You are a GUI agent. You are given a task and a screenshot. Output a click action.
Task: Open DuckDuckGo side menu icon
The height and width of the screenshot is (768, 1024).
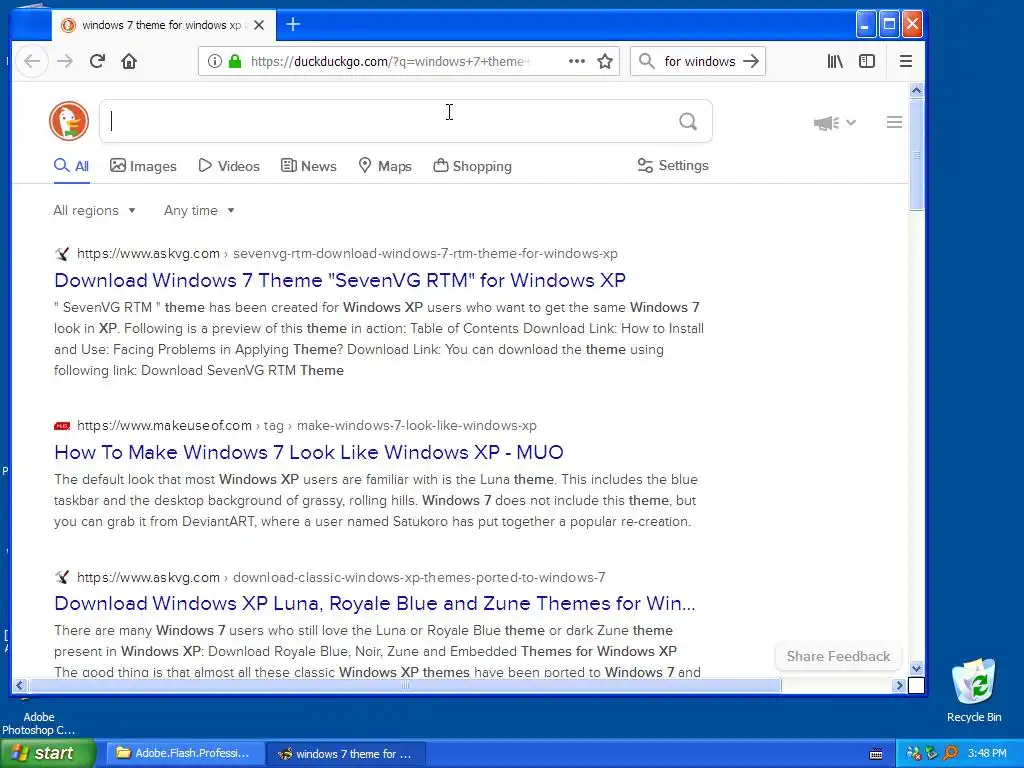pyautogui.click(x=894, y=122)
